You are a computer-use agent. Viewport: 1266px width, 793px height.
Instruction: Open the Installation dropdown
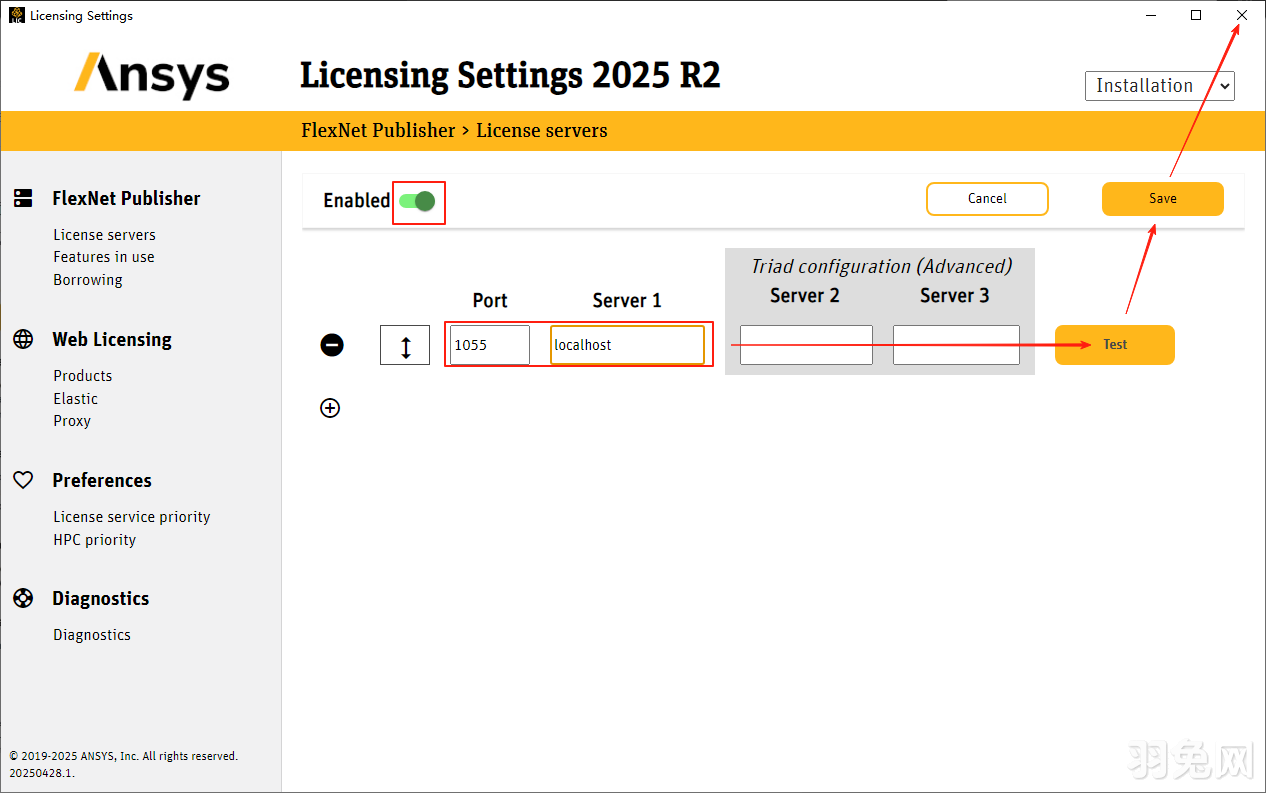tap(1159, 85)
